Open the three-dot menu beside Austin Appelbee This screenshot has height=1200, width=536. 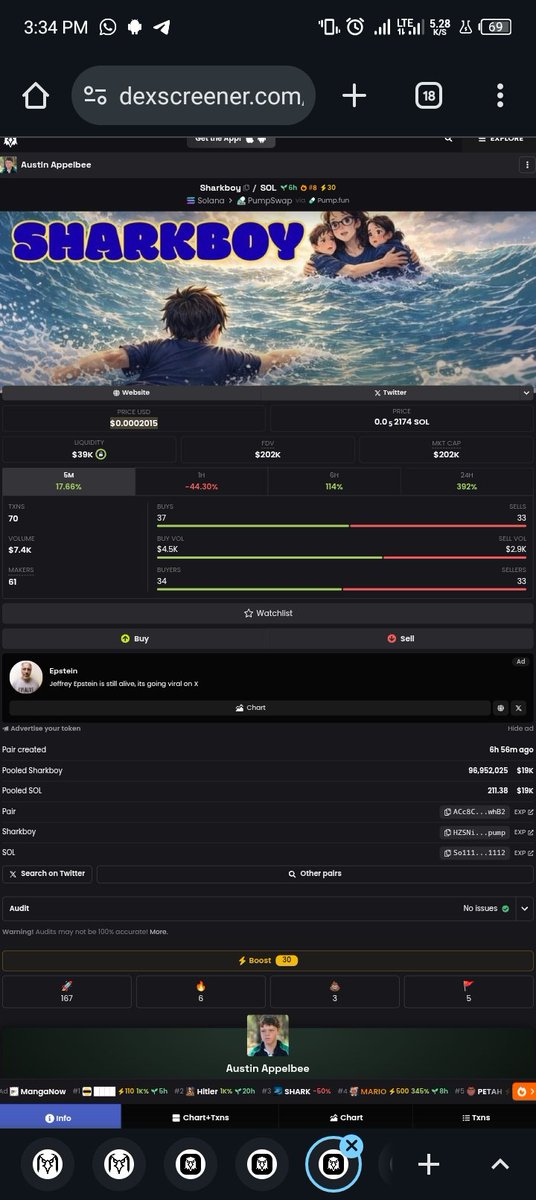(526, 165)
